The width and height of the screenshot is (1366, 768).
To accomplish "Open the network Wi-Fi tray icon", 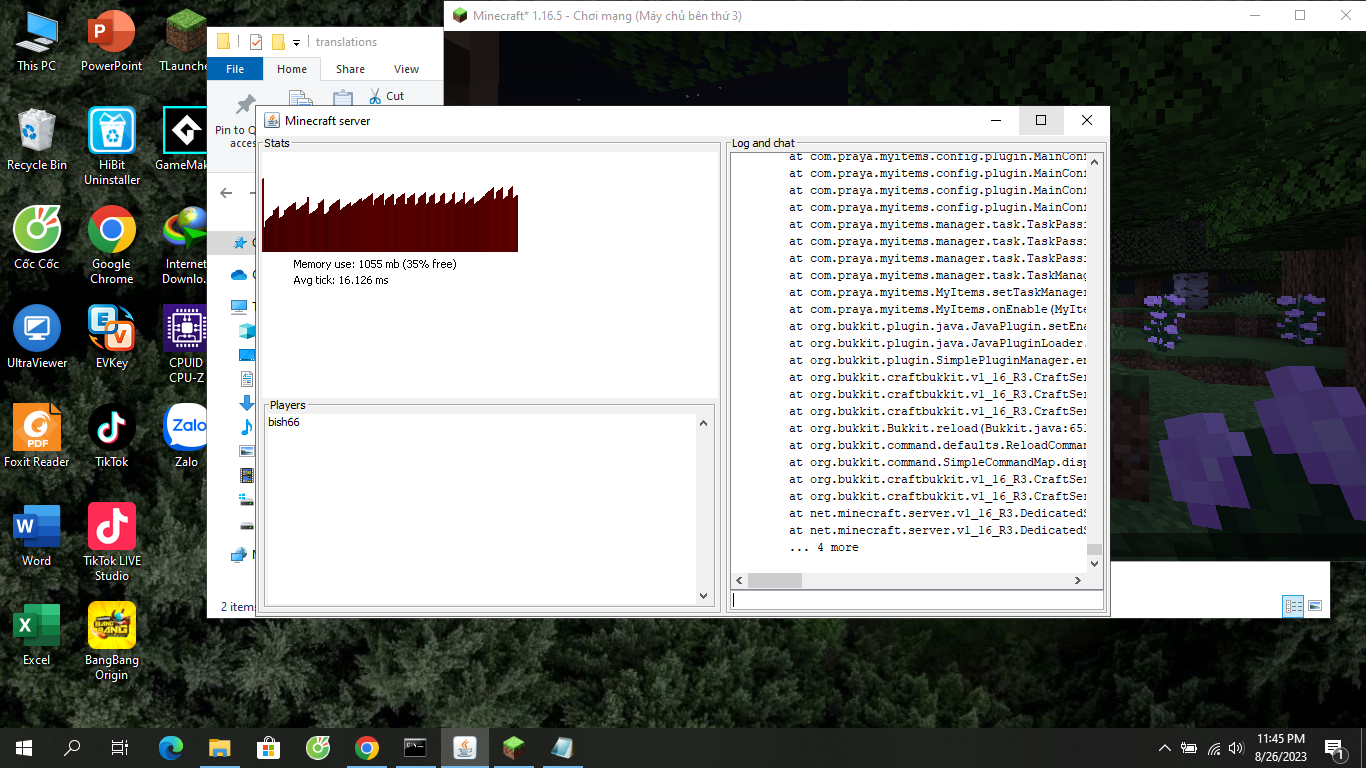I will (1214, 748).
